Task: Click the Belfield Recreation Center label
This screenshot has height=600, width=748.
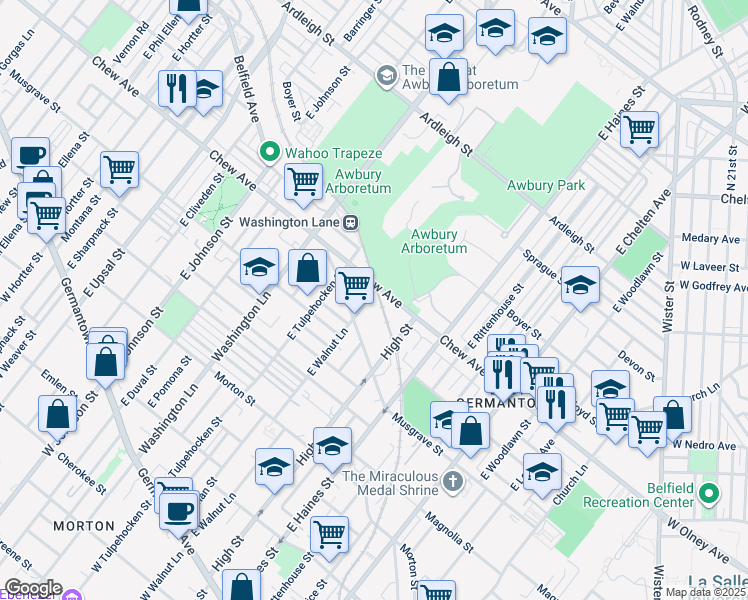Action: pos(638,495)
